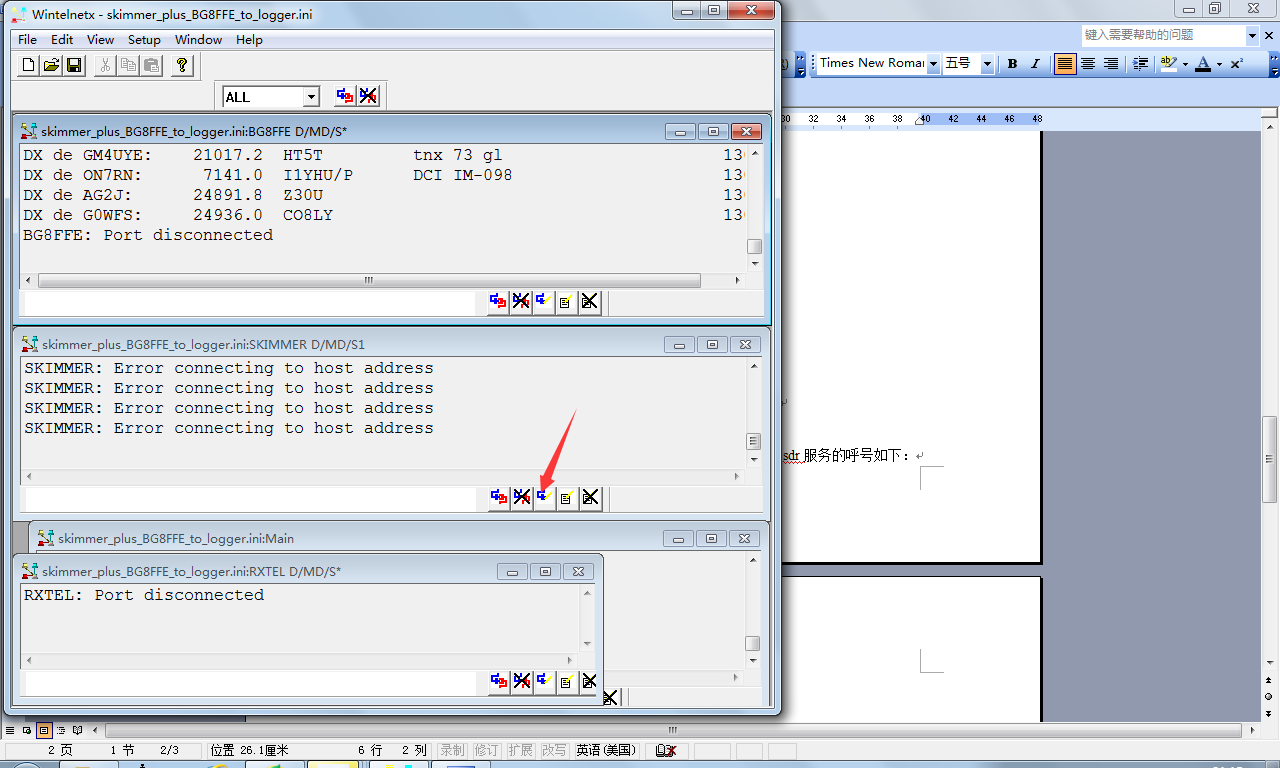Open the ALL port selection dropdown
Image resolution: width=1280 pixels, height=768 pixels.
[x=311, y=97]
